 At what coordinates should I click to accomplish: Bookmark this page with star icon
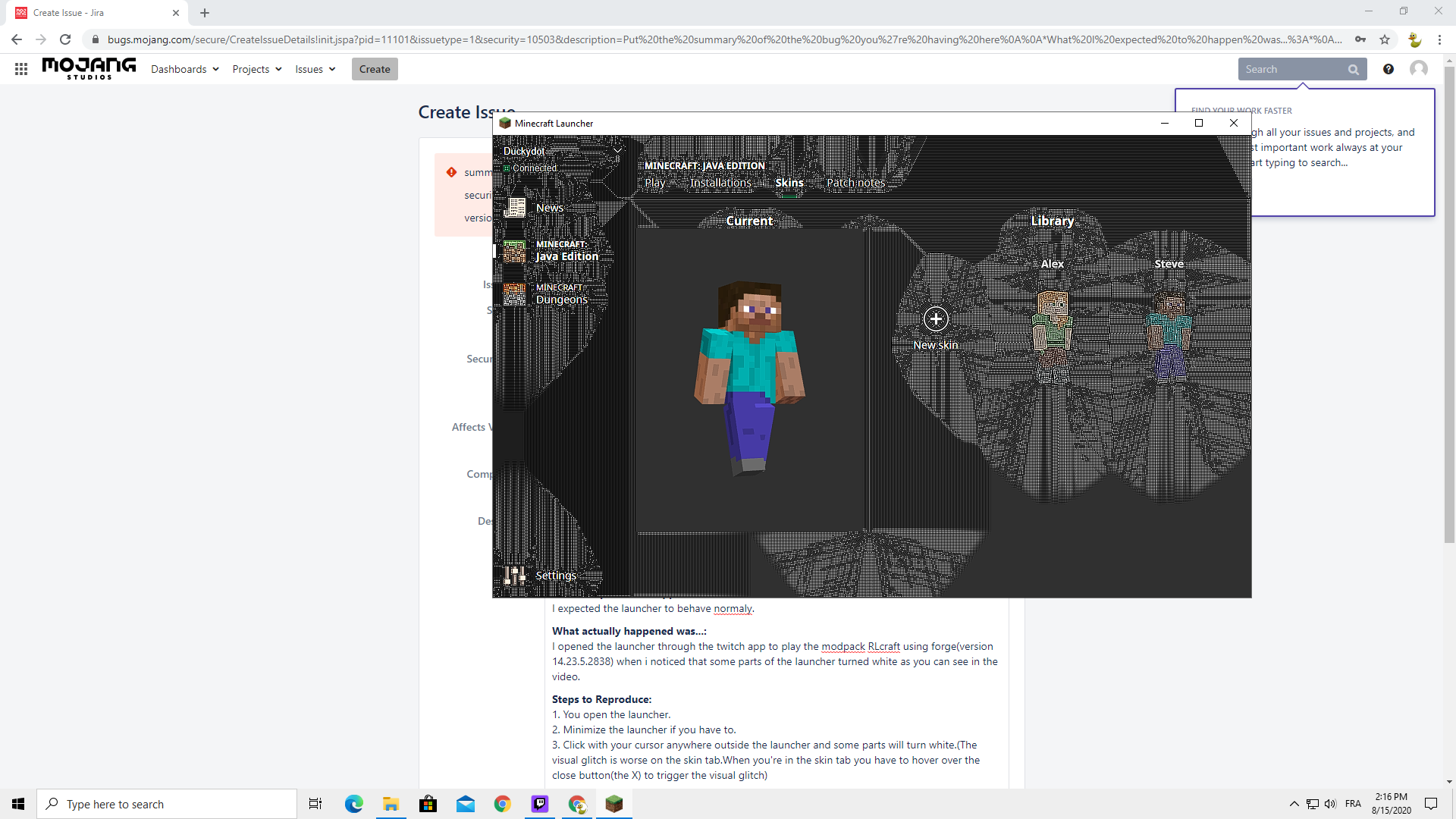click(x=1385, y=39)
